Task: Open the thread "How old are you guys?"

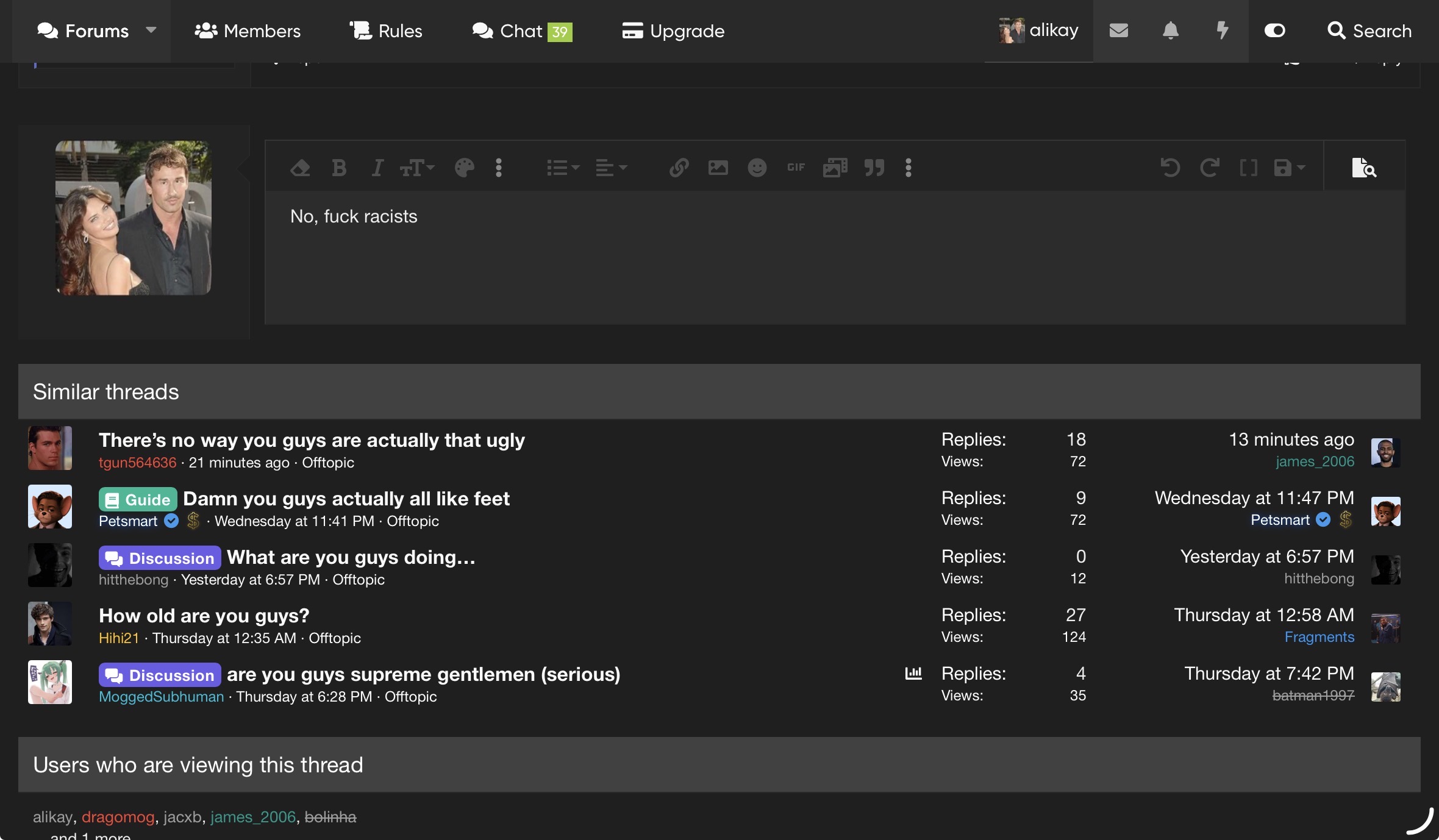Action: pos(204,616)
